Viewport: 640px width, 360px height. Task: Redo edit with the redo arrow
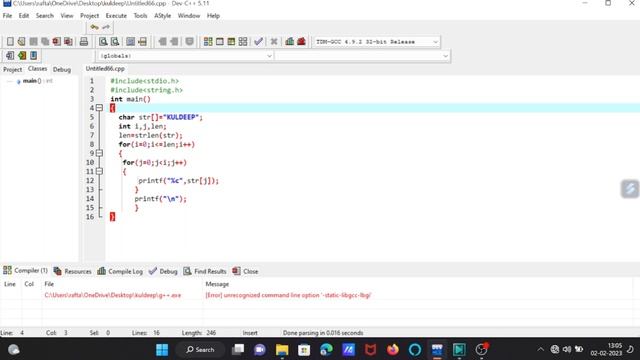pyautogui.click(x=106, y=27)
